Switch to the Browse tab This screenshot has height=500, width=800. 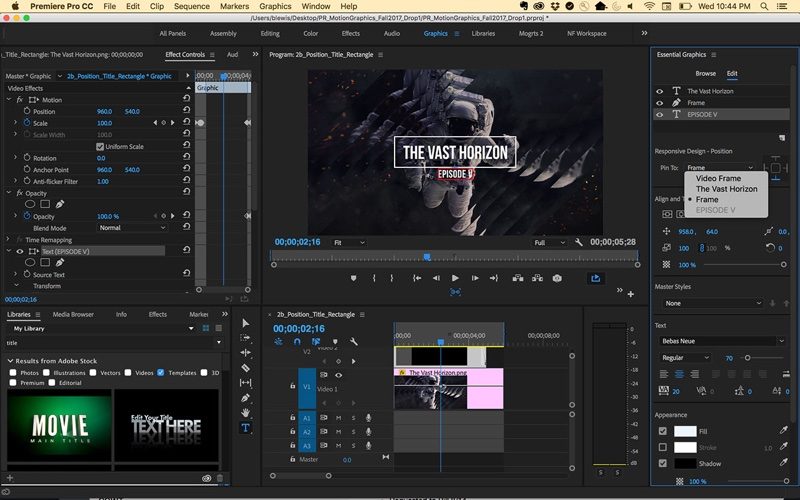pyautogui.click(x=706, y=73)
